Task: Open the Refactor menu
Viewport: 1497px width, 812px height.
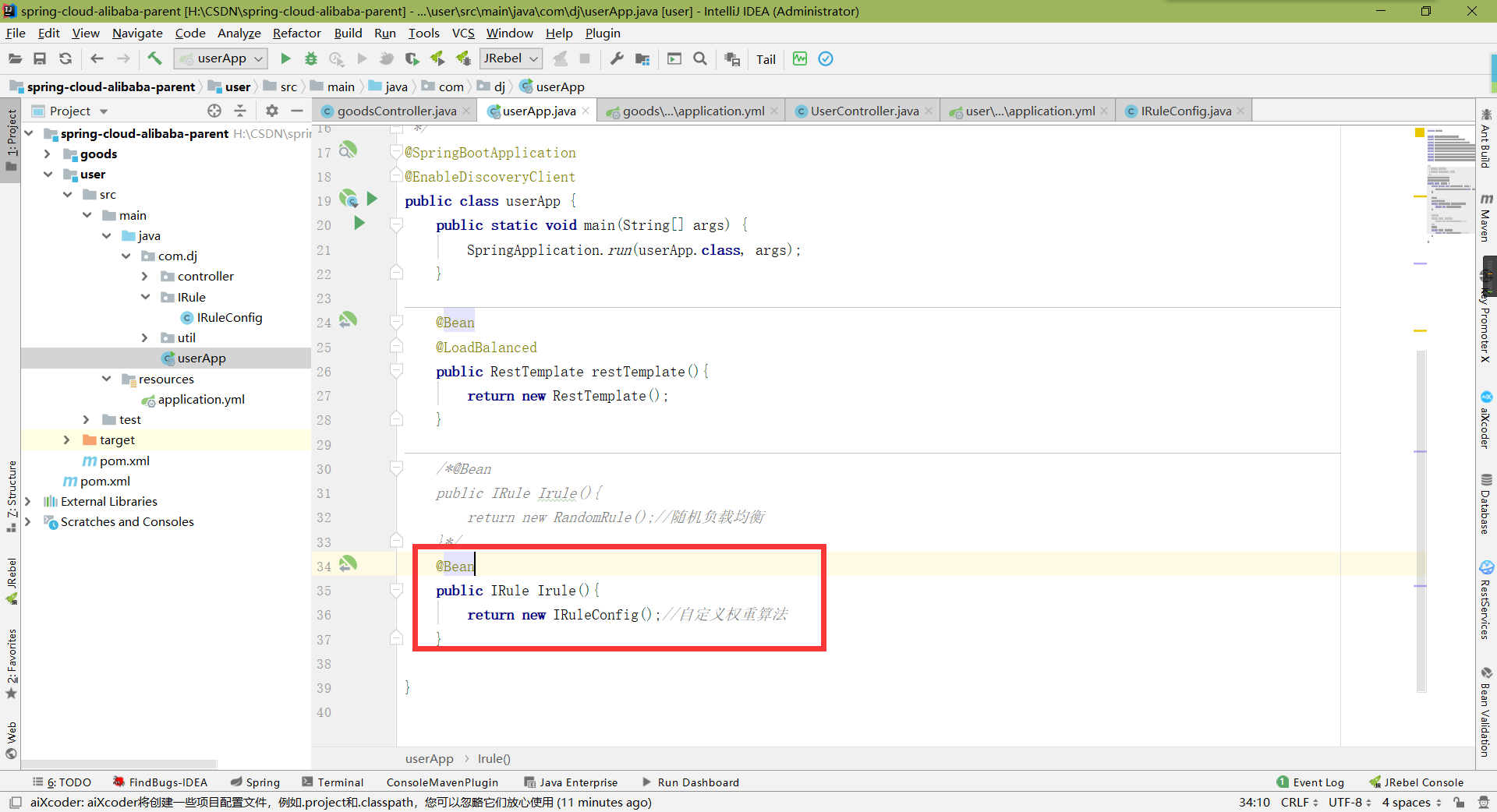Action: 296,33
